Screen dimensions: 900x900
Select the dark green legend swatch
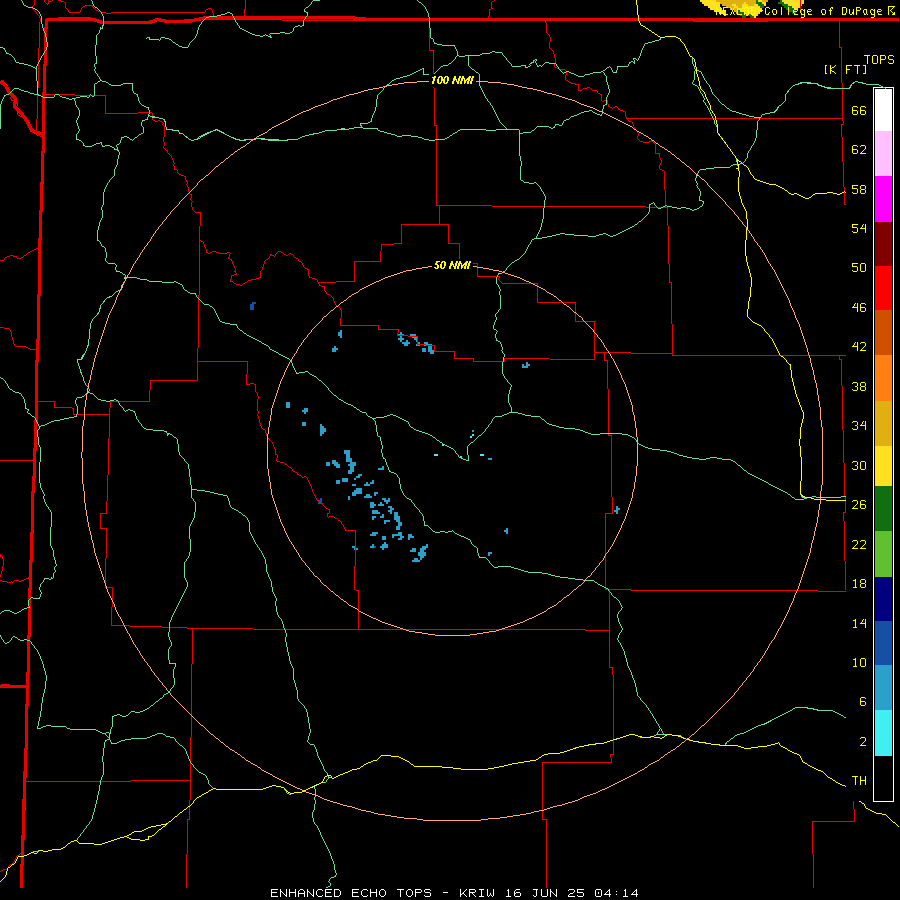883,509
